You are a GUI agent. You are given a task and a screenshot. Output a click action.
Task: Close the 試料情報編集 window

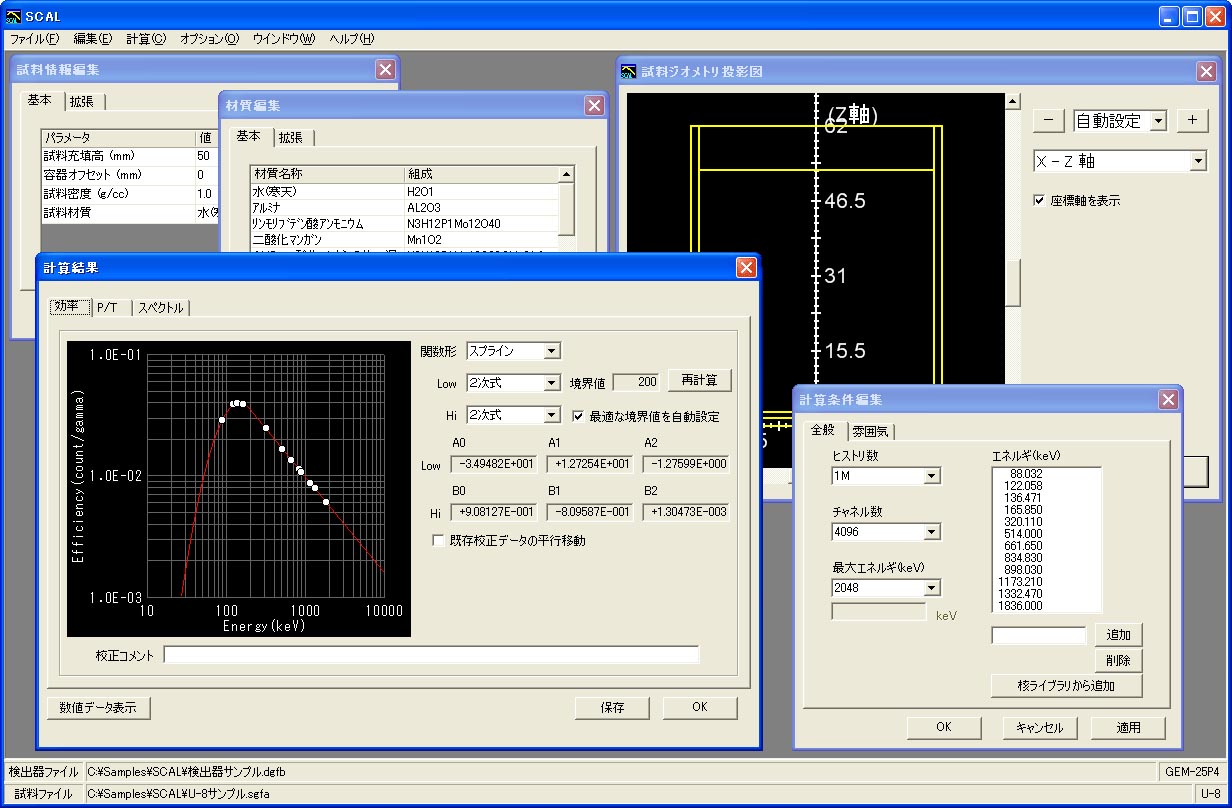[x=385, y=69]
